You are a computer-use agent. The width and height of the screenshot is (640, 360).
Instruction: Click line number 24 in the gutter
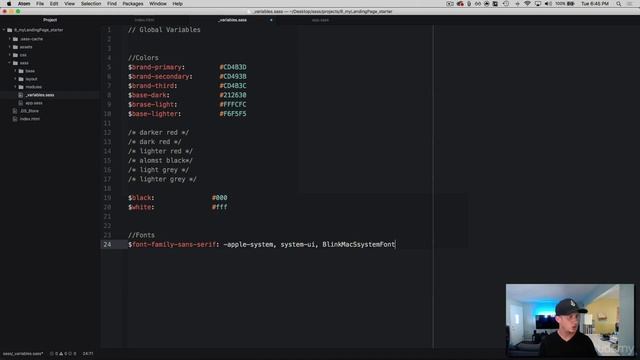tap(107, 244)
